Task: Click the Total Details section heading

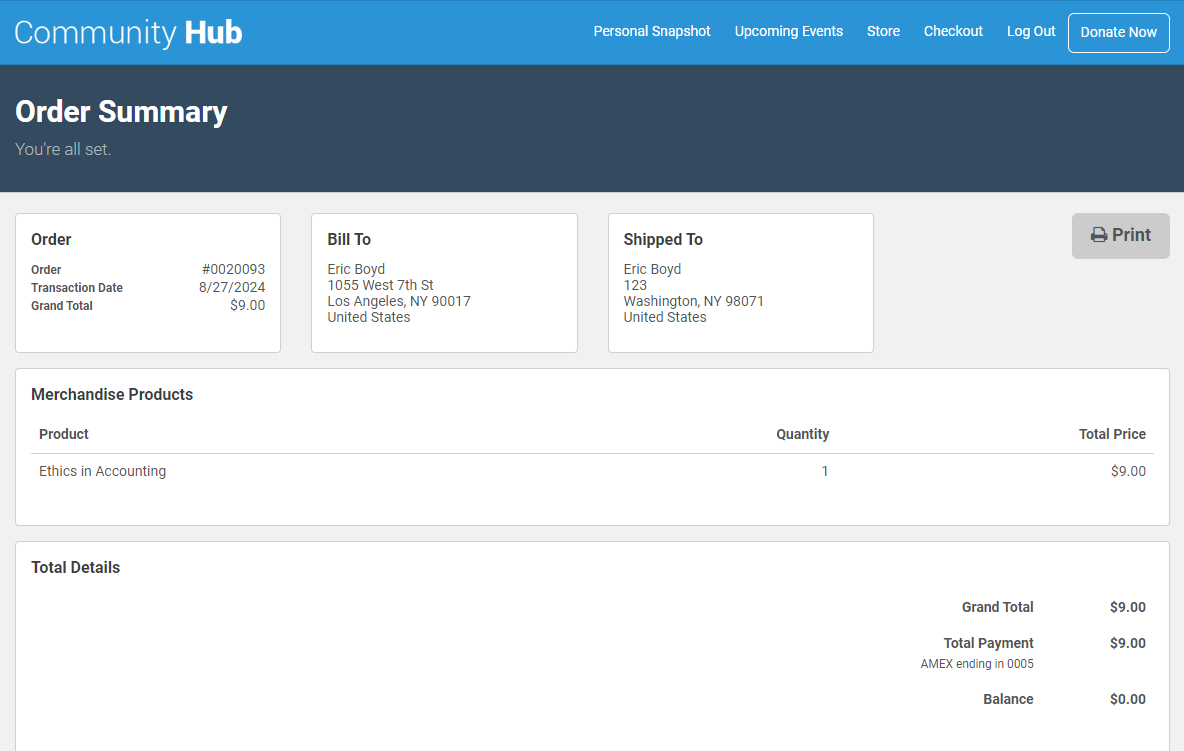Action: click(76, 567)
